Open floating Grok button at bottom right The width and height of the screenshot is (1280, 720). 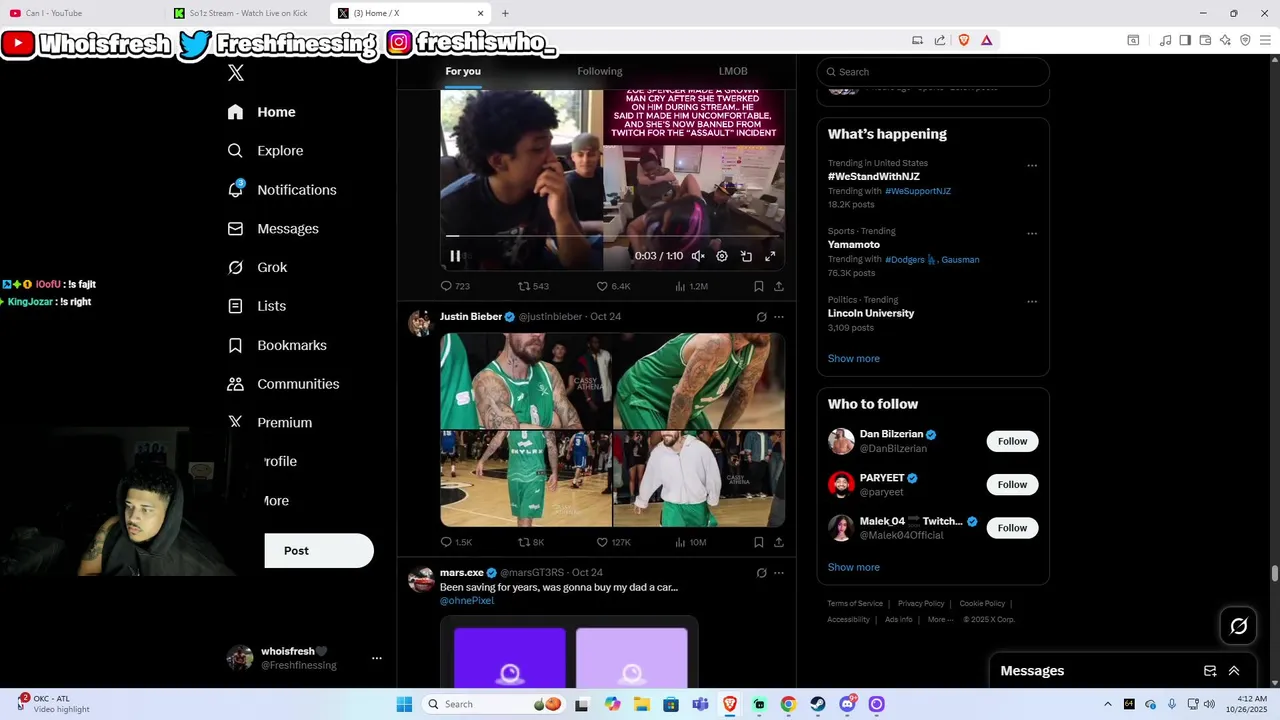tap(1239, 626)
